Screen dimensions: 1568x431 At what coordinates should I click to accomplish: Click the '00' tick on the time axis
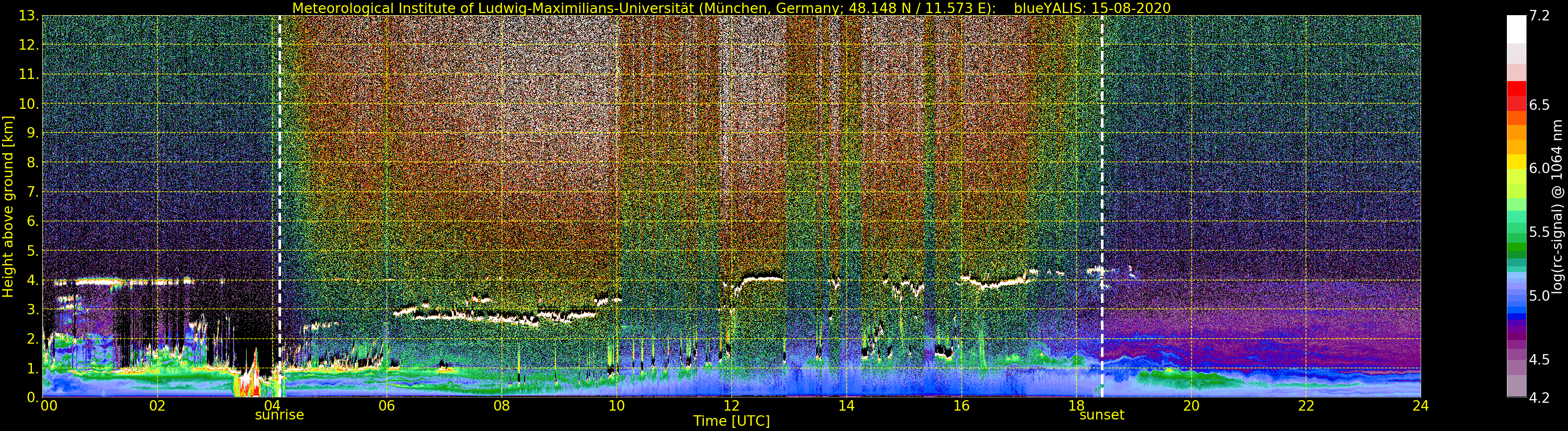[x=49, y=405]
